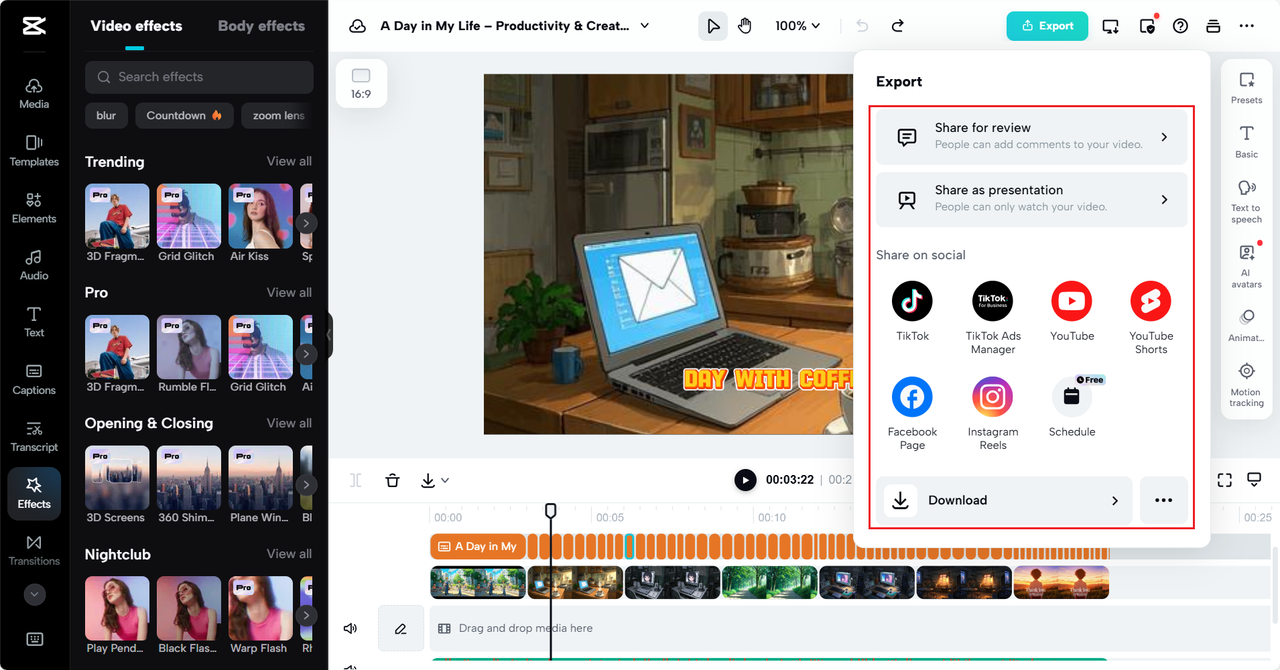This screenshot has width=1280, height=670.
Task: Select the blur search tag
Action: pyautogui.click(x=106, y=115)
